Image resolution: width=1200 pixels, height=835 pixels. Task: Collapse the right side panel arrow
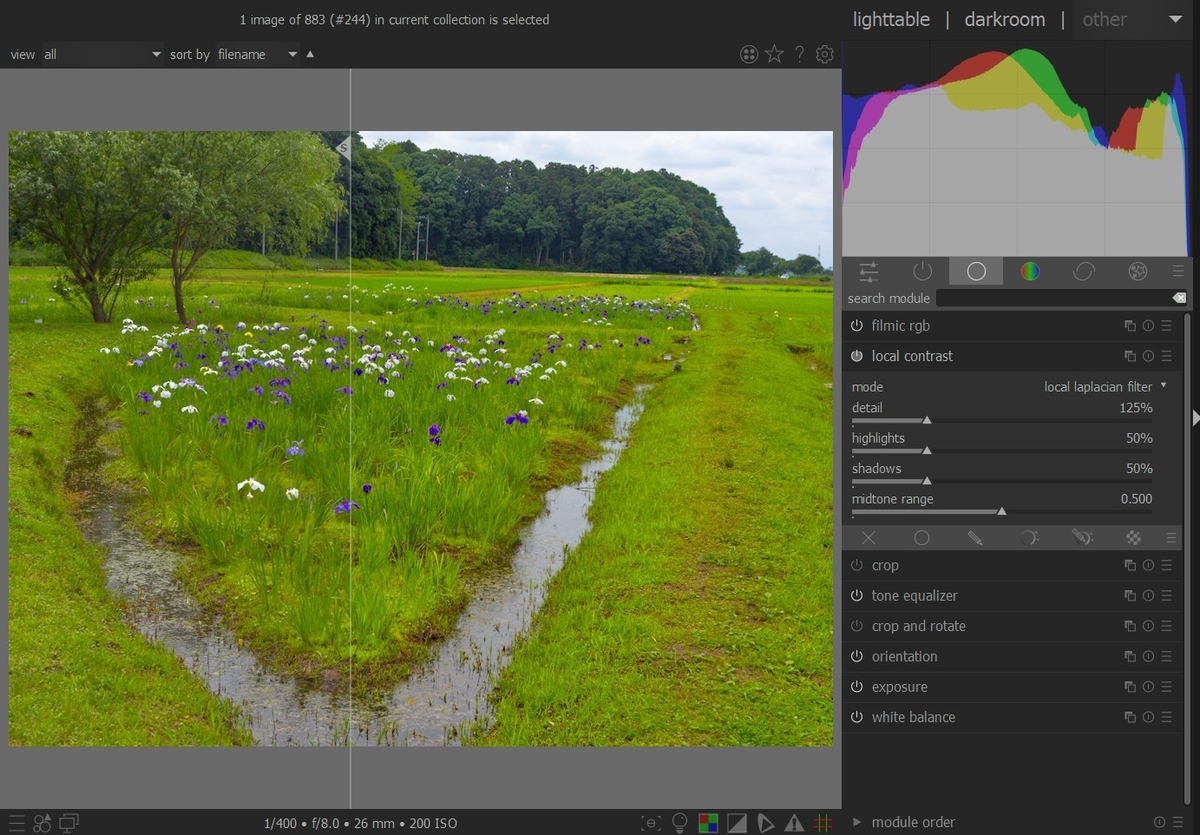1195,418
